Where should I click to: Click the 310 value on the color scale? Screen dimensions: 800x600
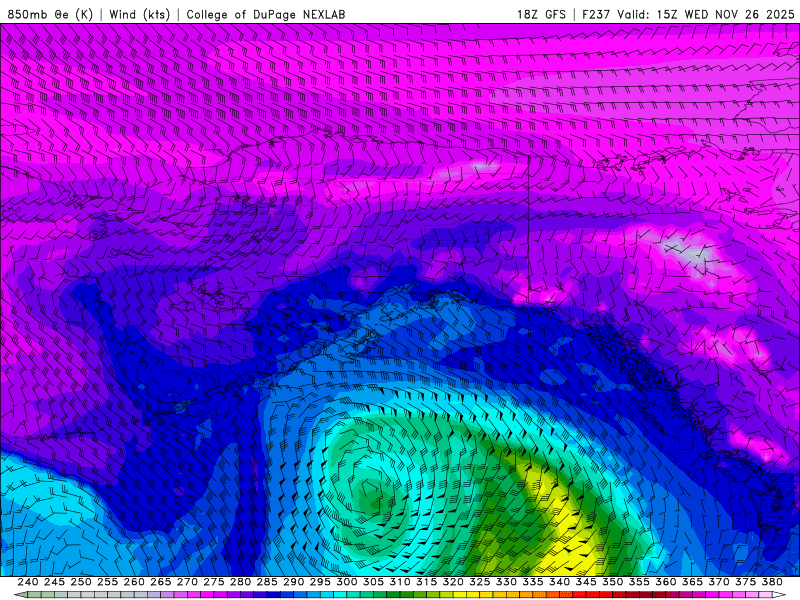point(400,582)
